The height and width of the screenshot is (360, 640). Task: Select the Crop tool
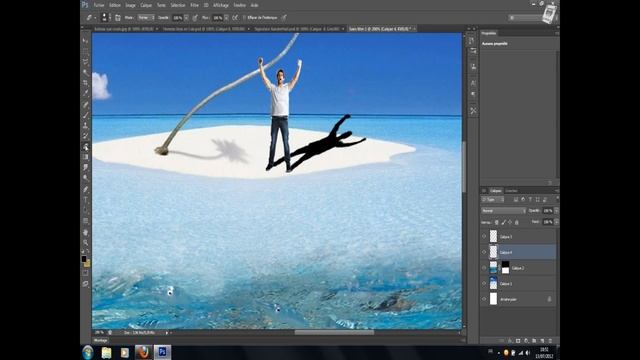(85, 83)
